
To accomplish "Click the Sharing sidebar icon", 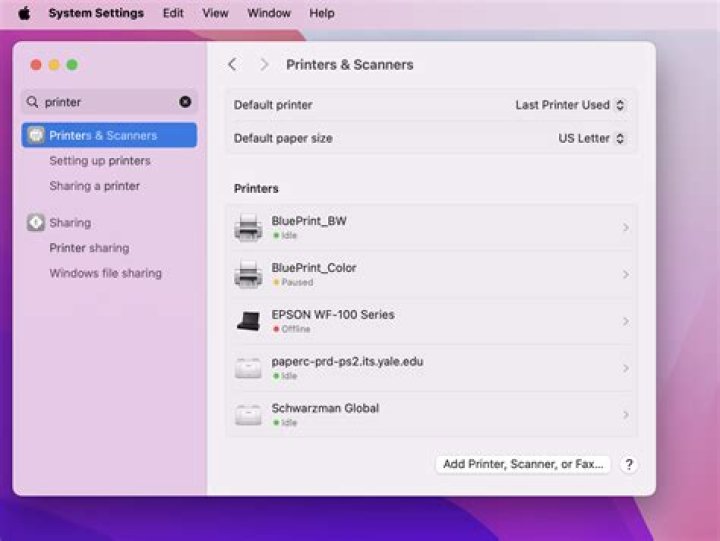I will coord(36,222).
